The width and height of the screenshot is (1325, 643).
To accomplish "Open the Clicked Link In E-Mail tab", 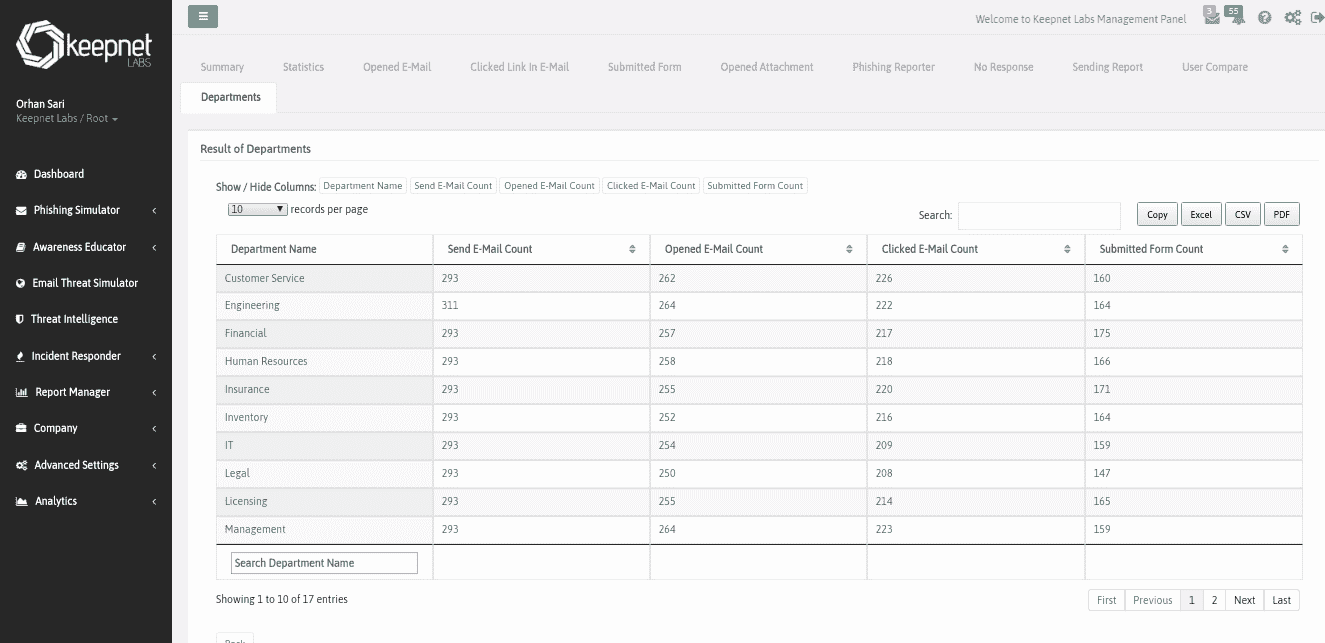I will pyautogui.click(x=519, y=67).
